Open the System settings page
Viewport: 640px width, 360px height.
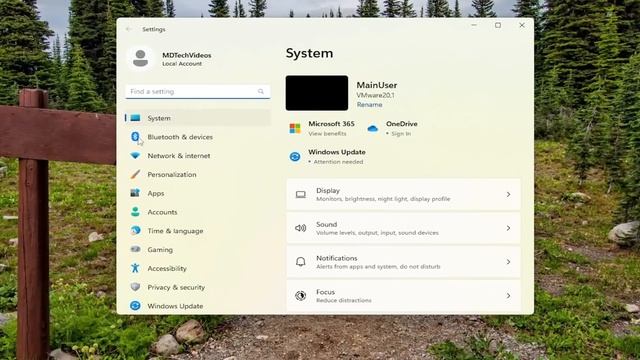pyautogui.click(x=198, y=118)
